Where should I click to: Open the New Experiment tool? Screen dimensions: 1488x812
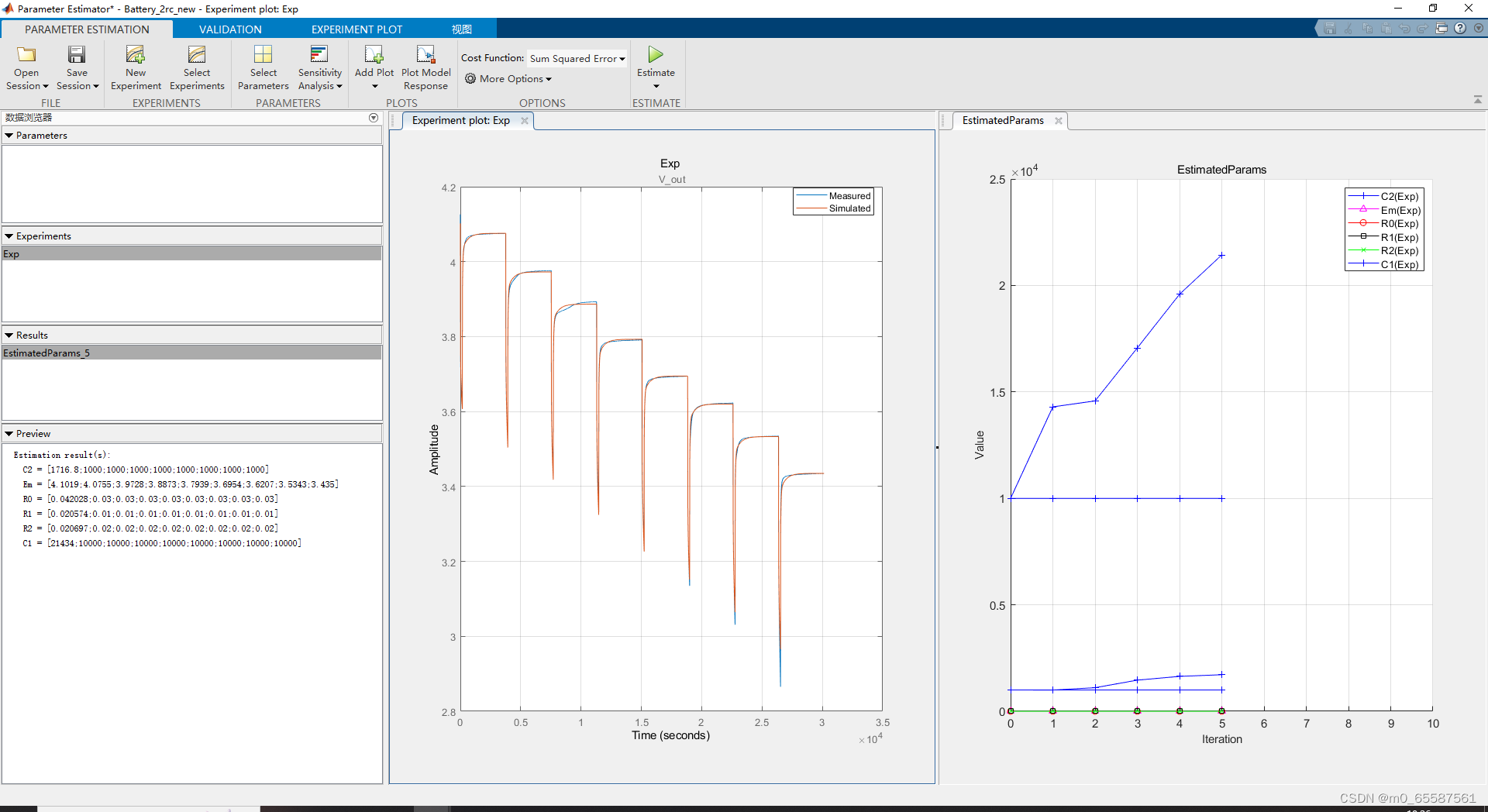point(135,66)
